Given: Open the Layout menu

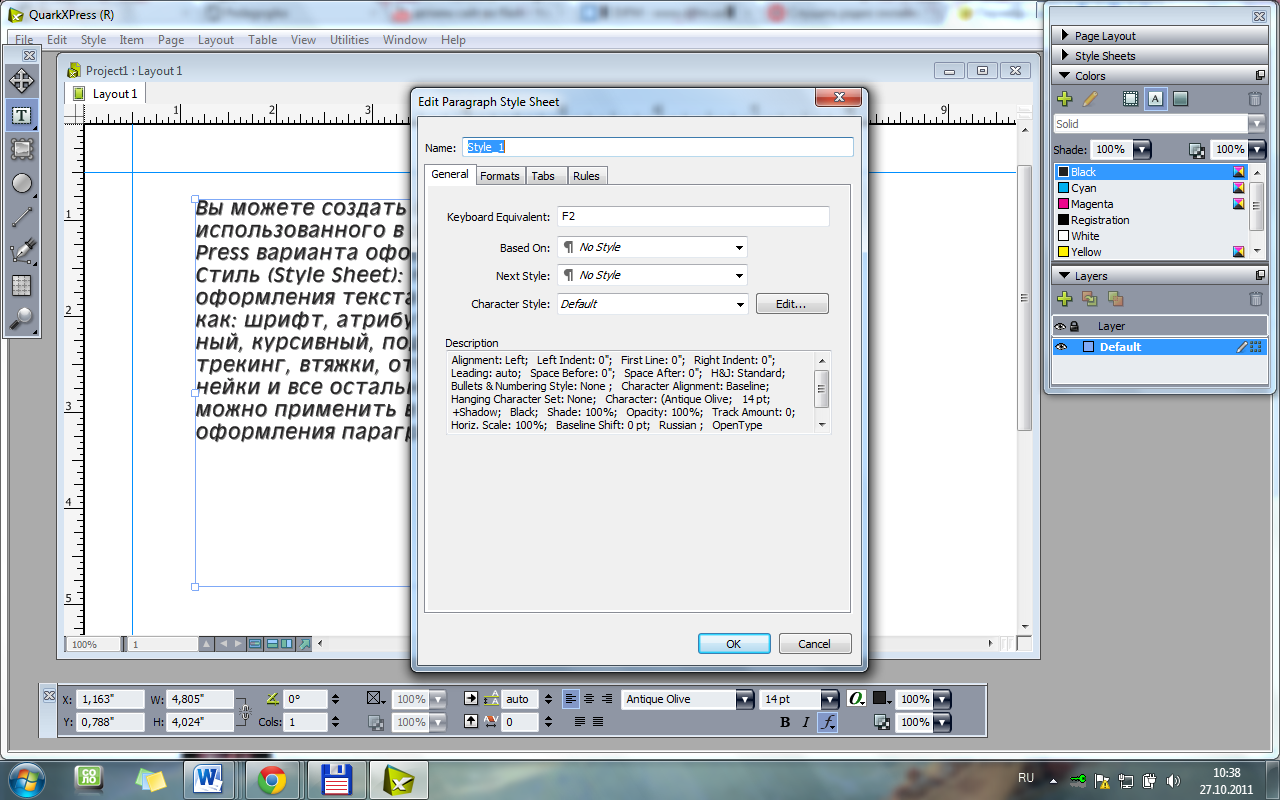Looking at the screenshot, I should click(x=216, y=40).
